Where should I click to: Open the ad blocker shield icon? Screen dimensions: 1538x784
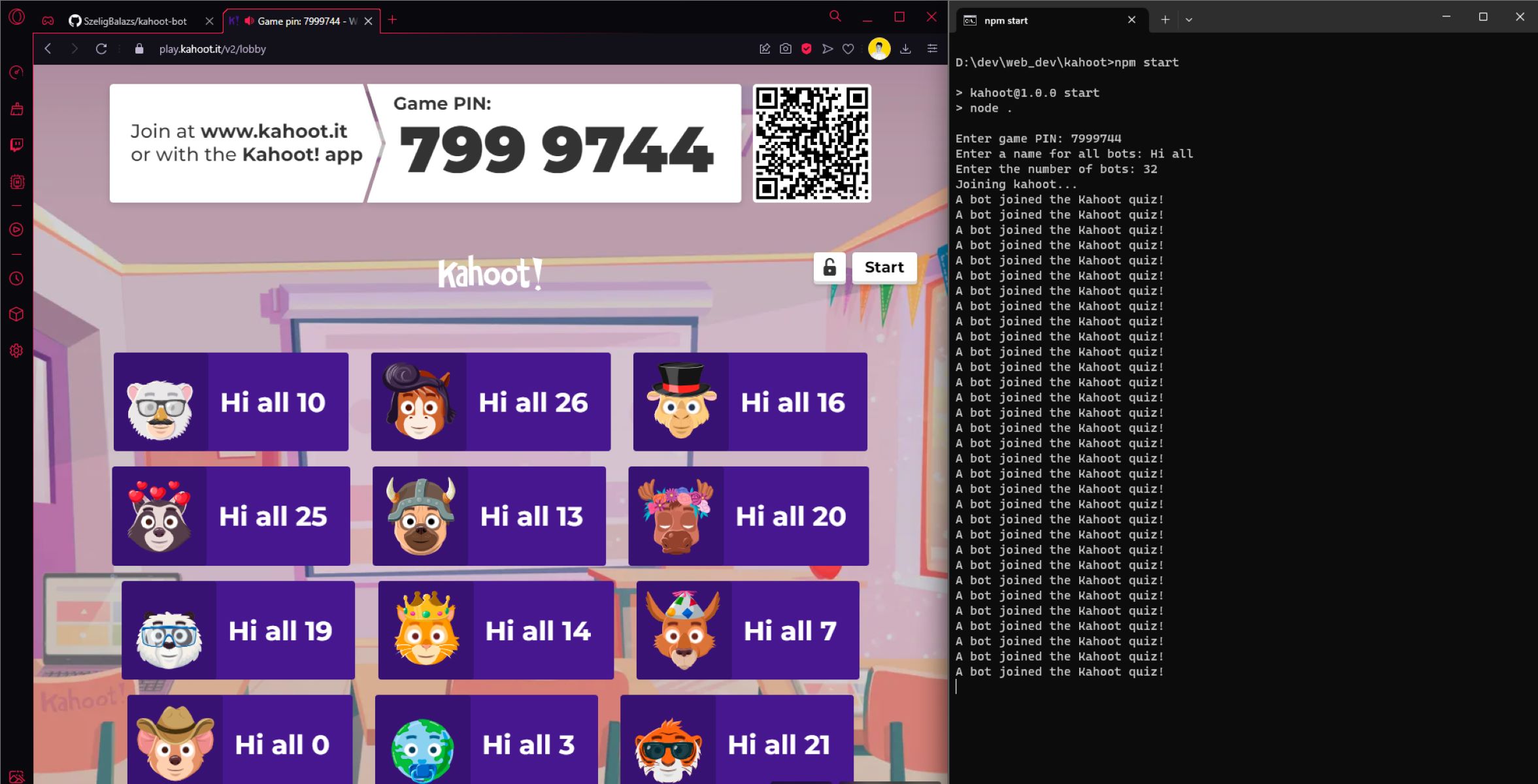tap(807, 49)
